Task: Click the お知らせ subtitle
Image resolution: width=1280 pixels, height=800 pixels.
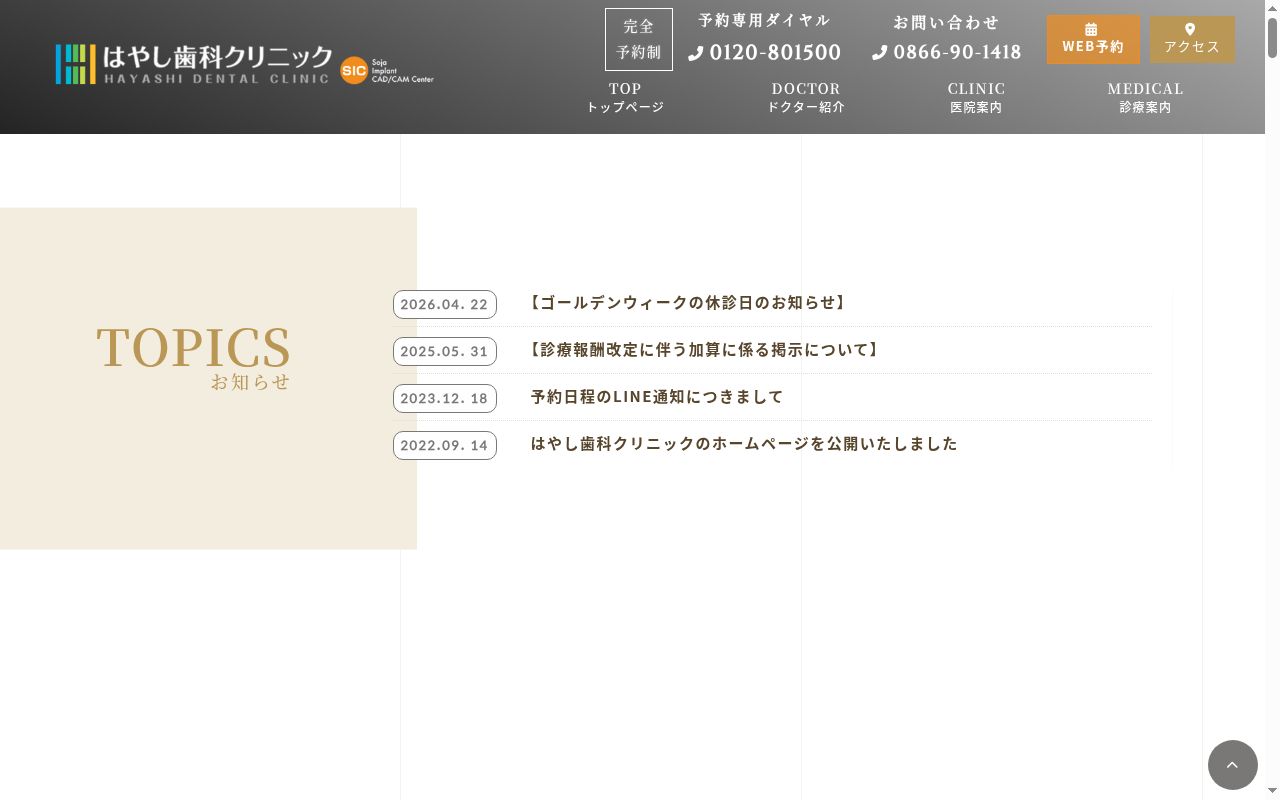Action: (x=250, y=381)
